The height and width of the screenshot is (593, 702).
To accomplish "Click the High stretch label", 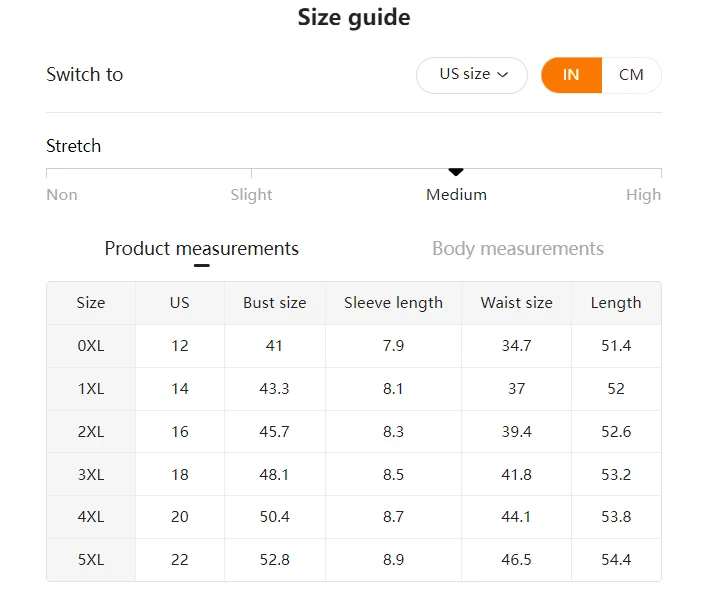I will 643,195.
